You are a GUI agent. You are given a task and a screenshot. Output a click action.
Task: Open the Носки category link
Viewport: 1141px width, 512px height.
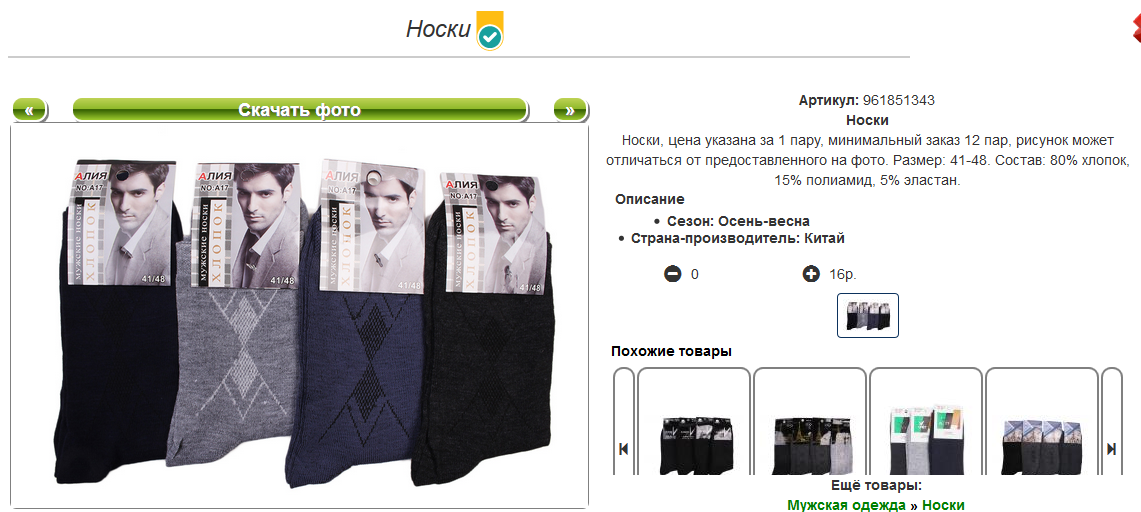click(x=943, y=505)
